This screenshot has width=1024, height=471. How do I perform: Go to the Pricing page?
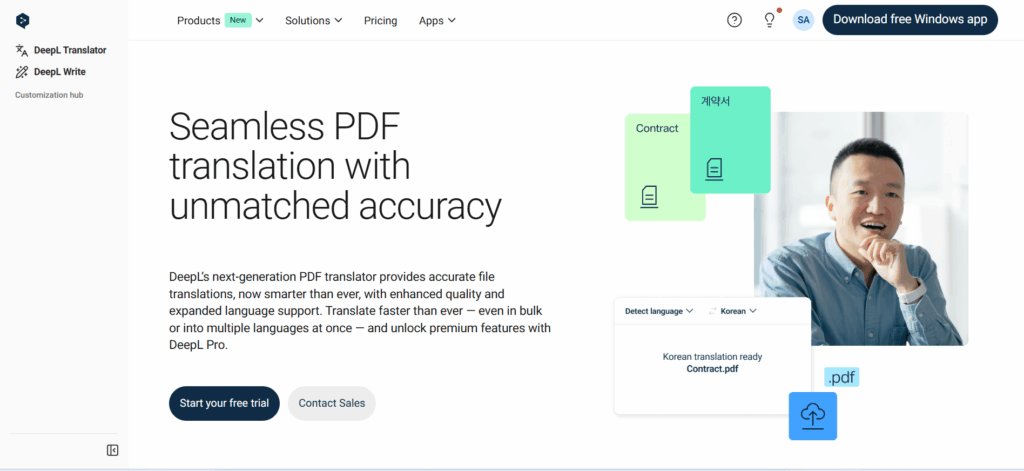coord(381,20)
